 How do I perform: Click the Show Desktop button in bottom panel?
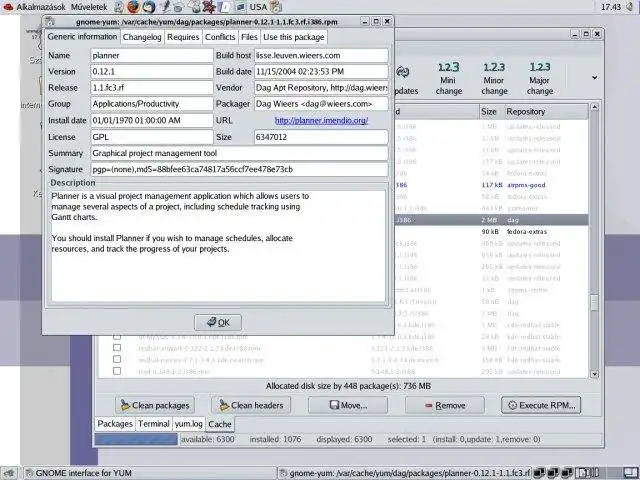point(9,473)
